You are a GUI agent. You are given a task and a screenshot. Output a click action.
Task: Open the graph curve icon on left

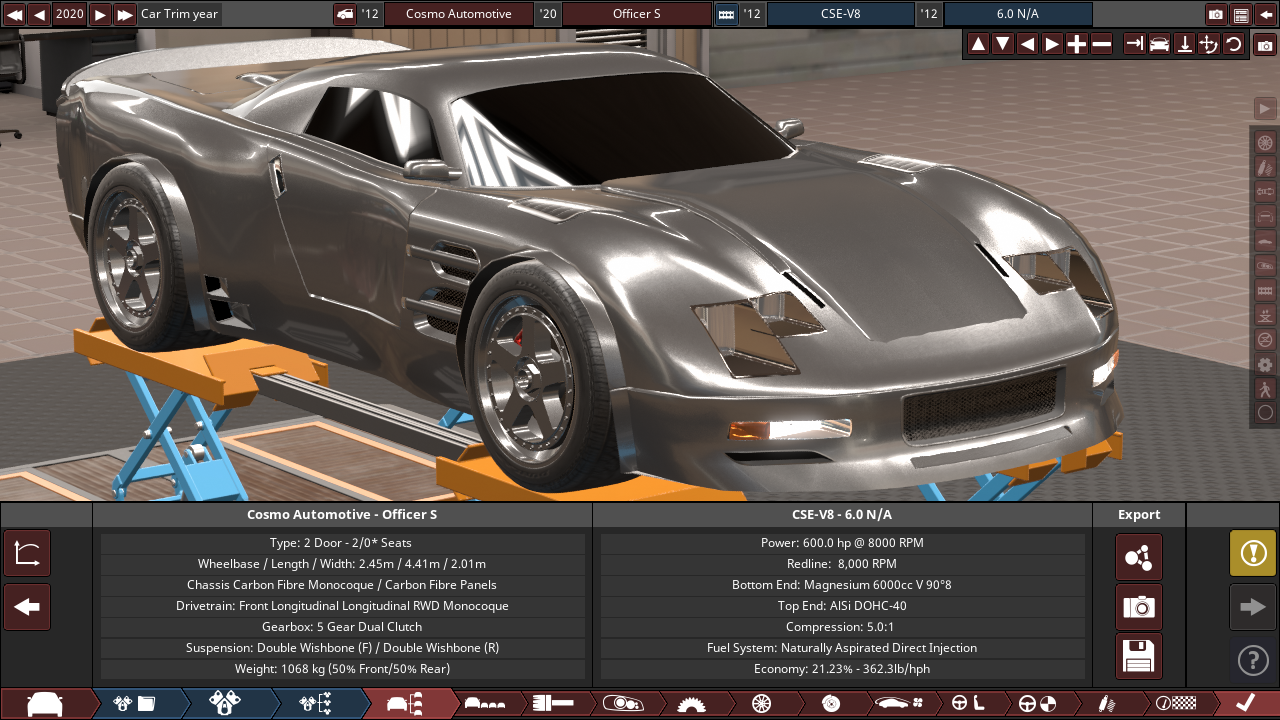27,553
